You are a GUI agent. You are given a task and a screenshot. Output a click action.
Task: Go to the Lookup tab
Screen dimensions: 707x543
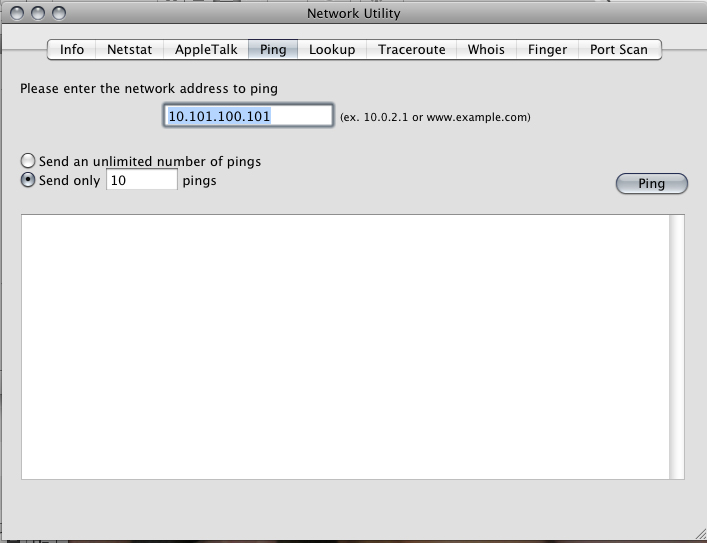(331, 49)
